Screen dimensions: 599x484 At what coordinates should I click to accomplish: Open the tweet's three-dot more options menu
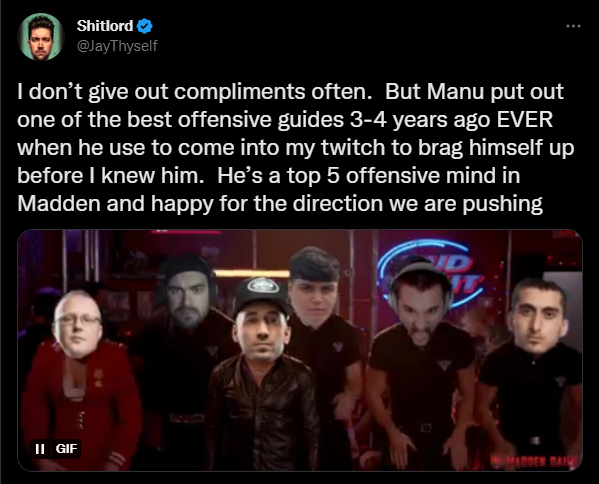pyautogui.click(x=573, y=26)
